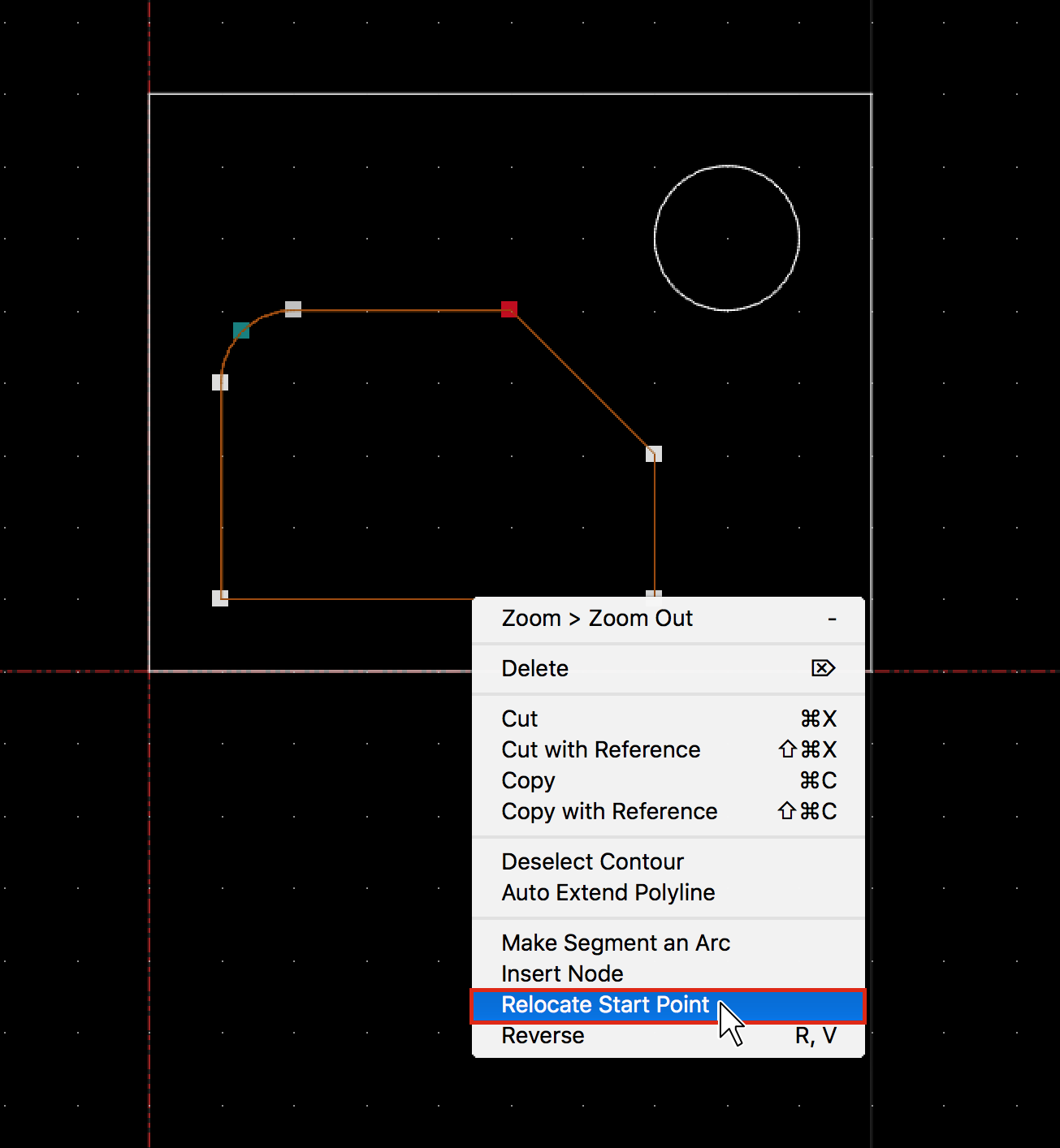Choose Make Segment an Arc
The image size is (1060, 1148).
[616, 943]
